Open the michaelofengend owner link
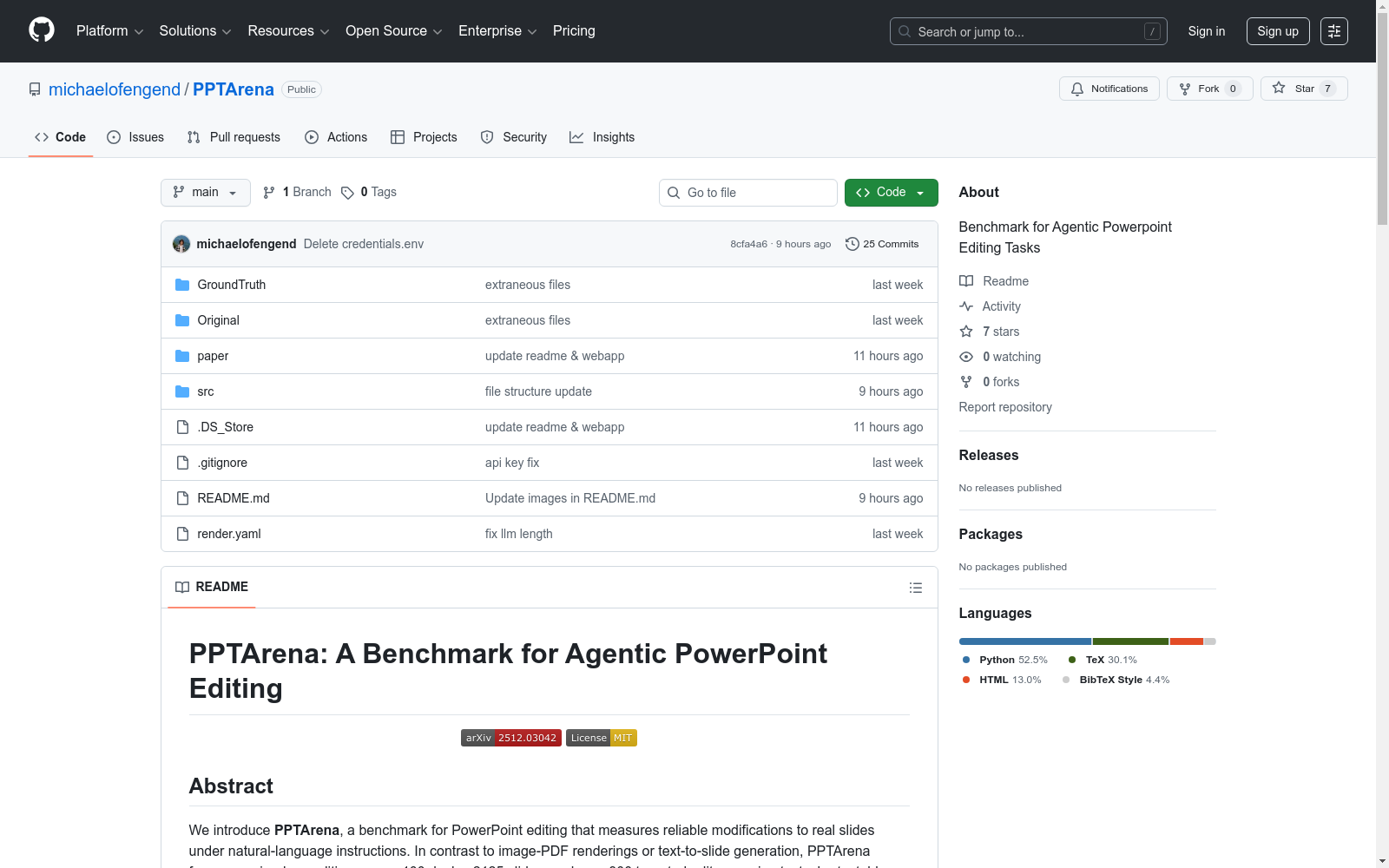The width and height of the screenshot is (1389, 868). point(115,89)
